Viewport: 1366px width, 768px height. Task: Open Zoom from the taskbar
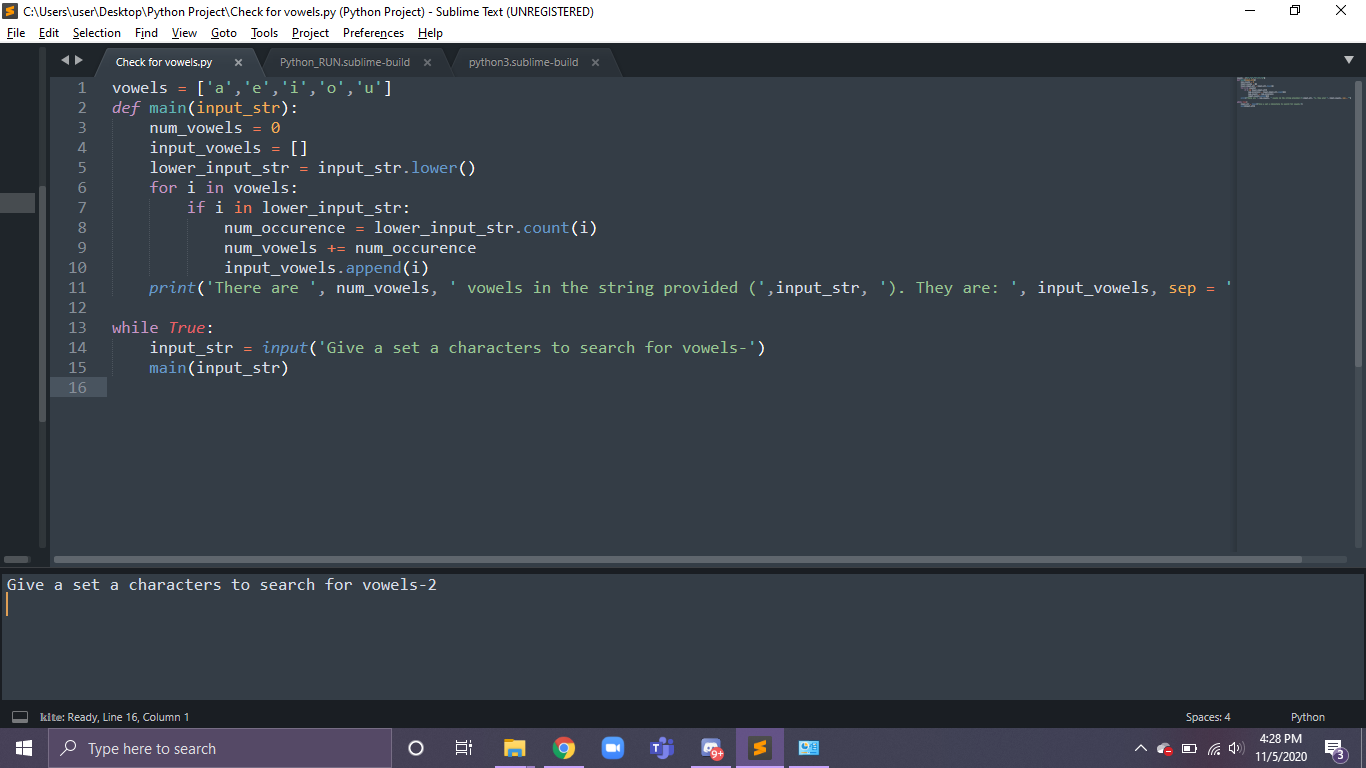click(613, 748)
